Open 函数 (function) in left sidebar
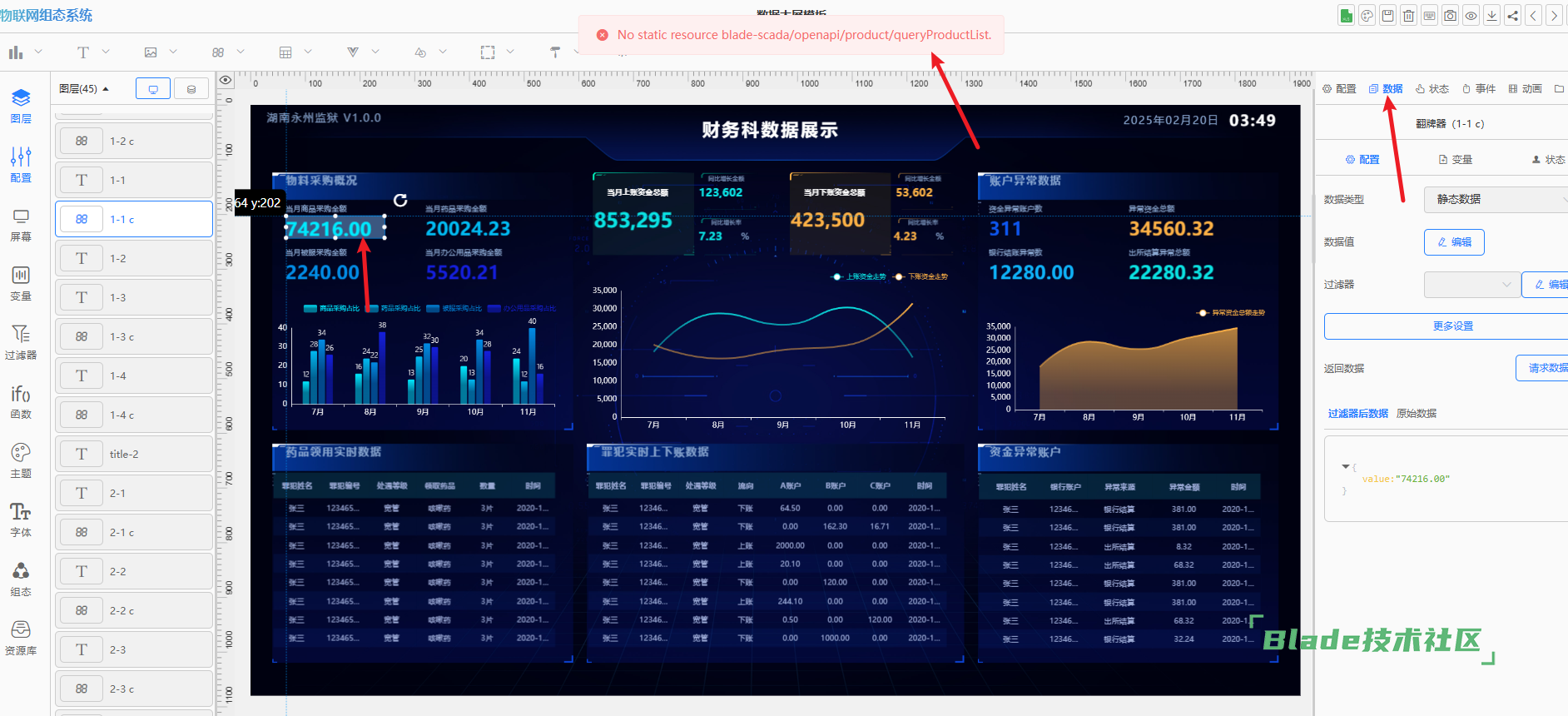Image resolution: width=1568 pixels, height=716 pixels. click(x=21, y=402)
